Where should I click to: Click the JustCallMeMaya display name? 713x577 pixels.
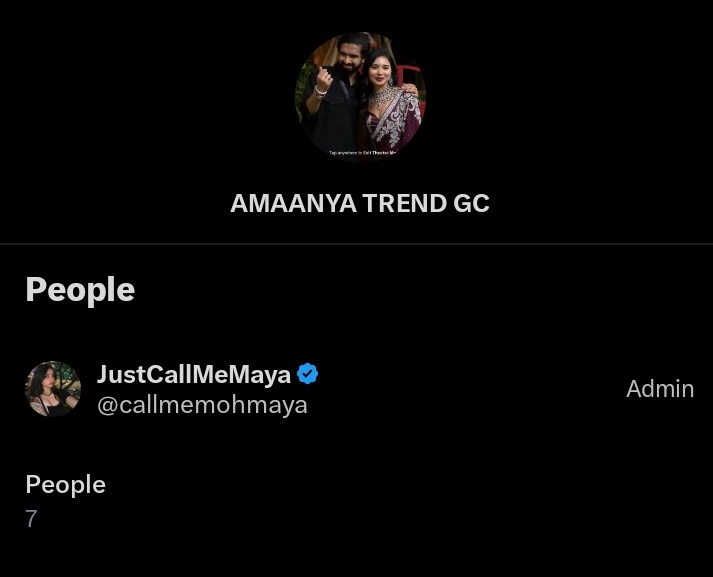click(194, 374)
